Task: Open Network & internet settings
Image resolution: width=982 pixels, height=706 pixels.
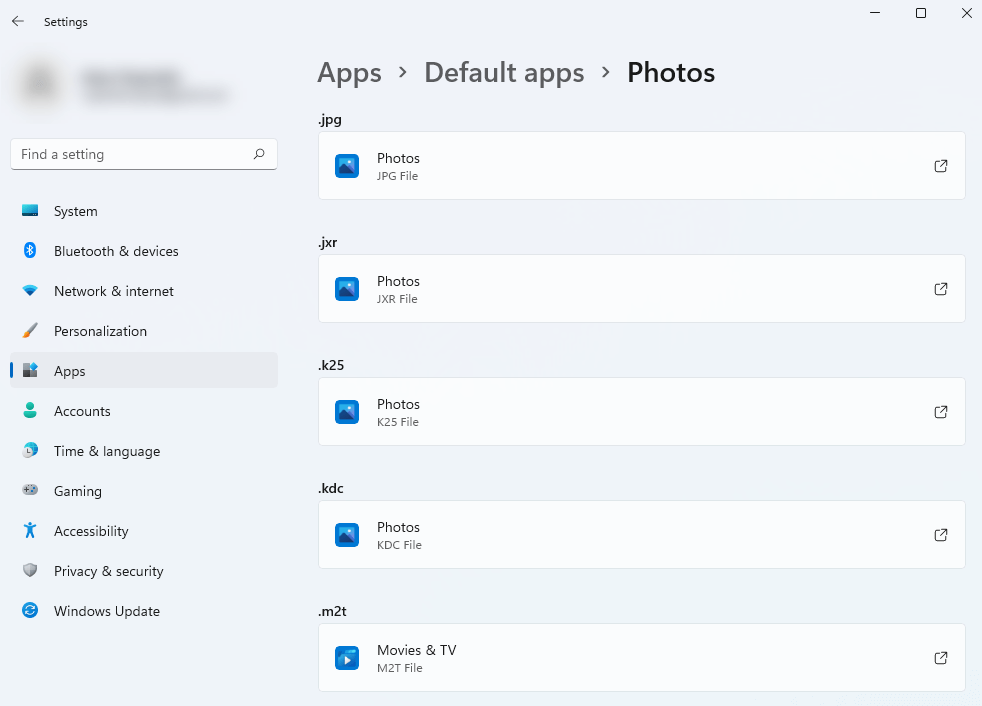Action: coord(113,291)
